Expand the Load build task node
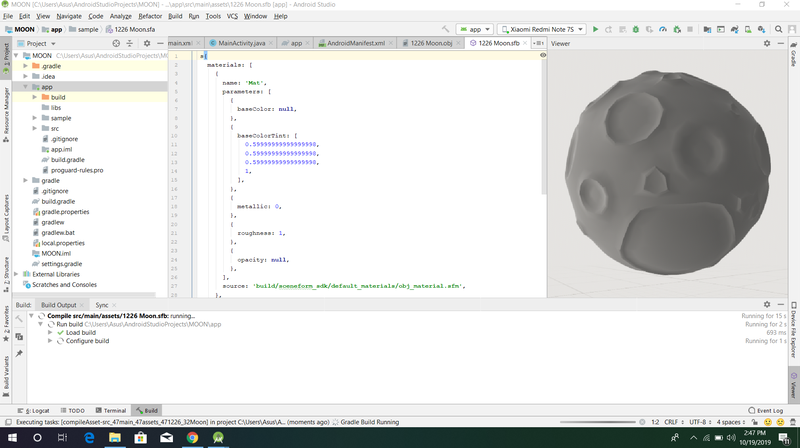 50,332
